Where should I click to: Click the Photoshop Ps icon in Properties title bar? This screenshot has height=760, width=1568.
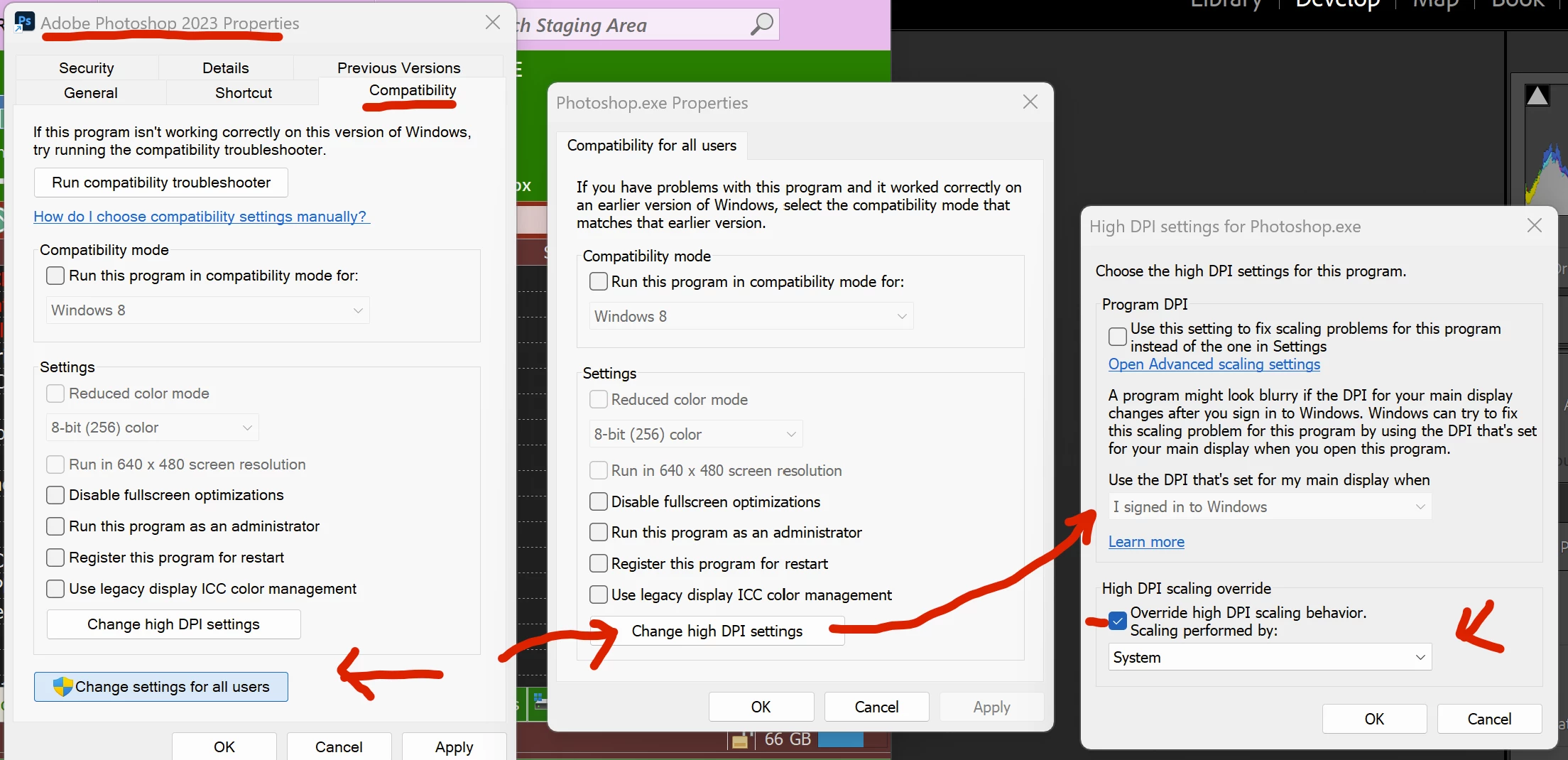click(25, 21)
